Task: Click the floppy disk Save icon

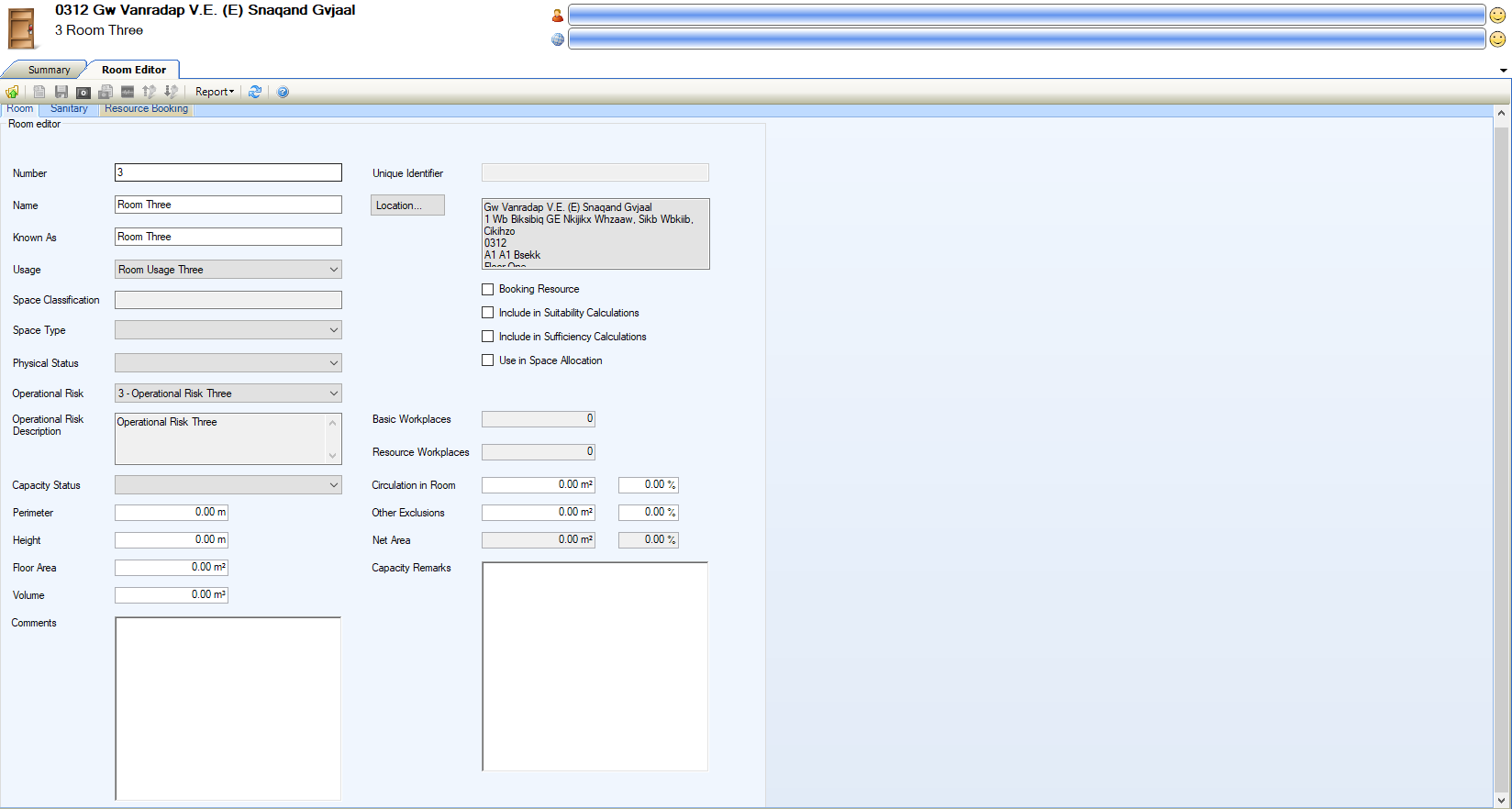Action: [x=61, y=92]
